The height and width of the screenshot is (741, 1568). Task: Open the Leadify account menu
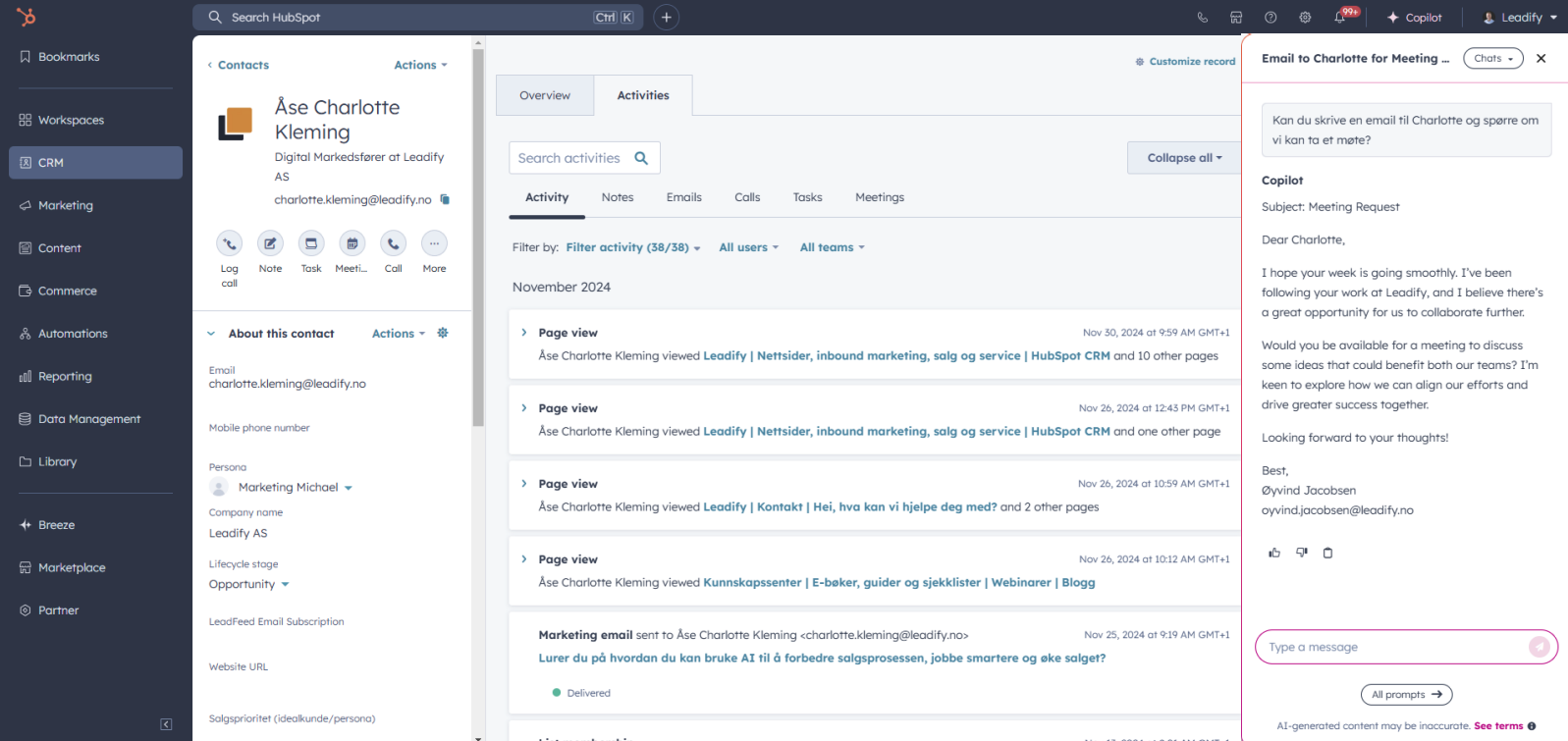[x=1520, y=17]
